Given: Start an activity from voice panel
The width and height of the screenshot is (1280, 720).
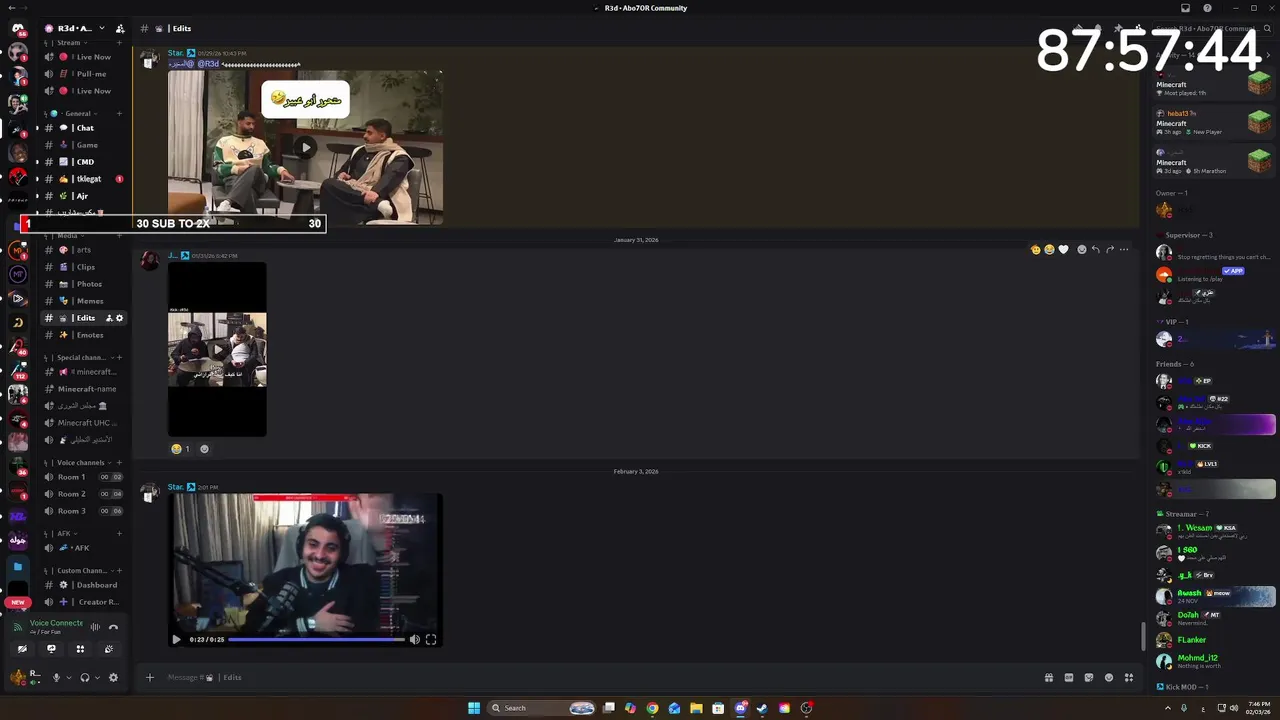Looking at the screenshot, I should click(80, 649).
